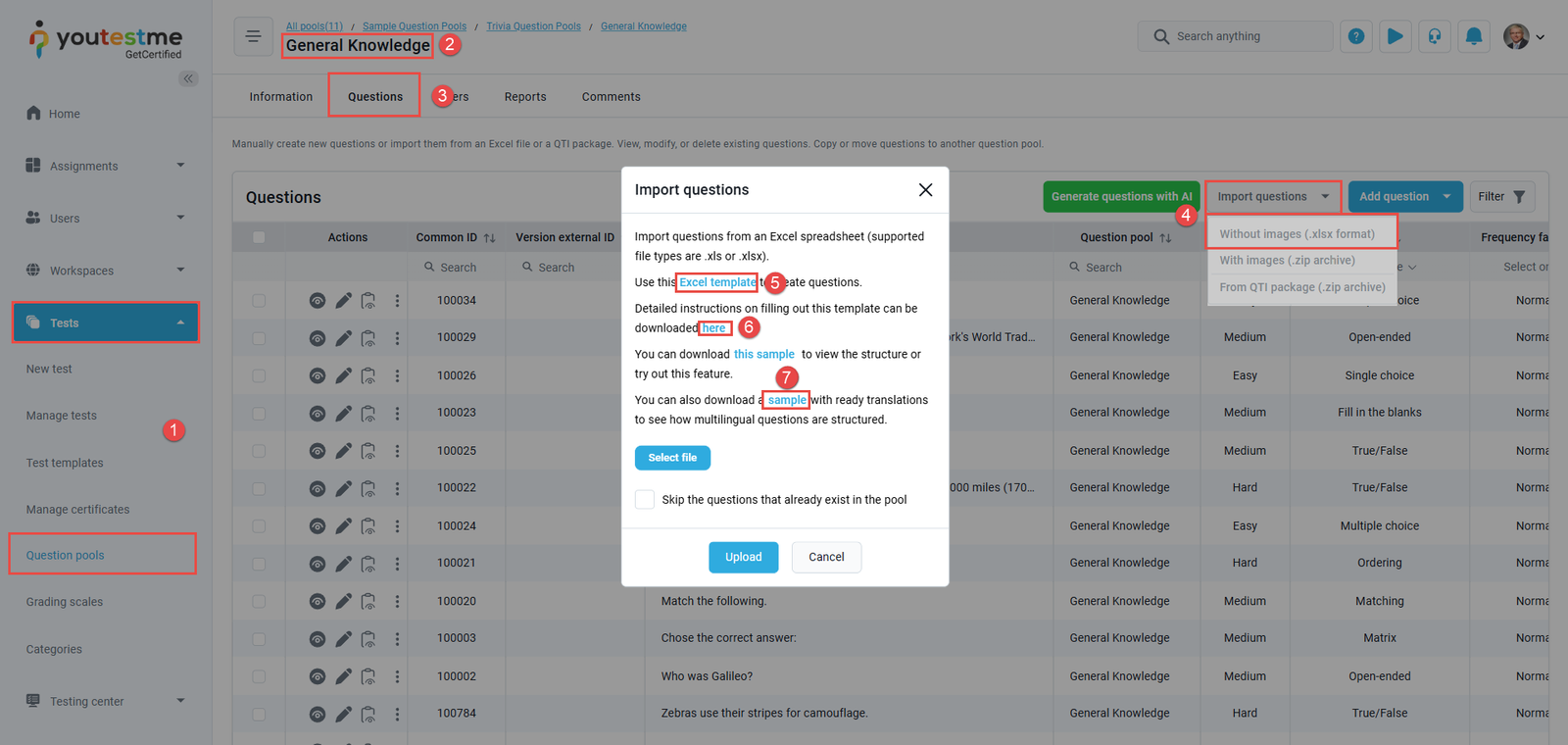Toggle the select-all questions checkbox
This screenshot has width=1568, height=745.
click(259, 237)
